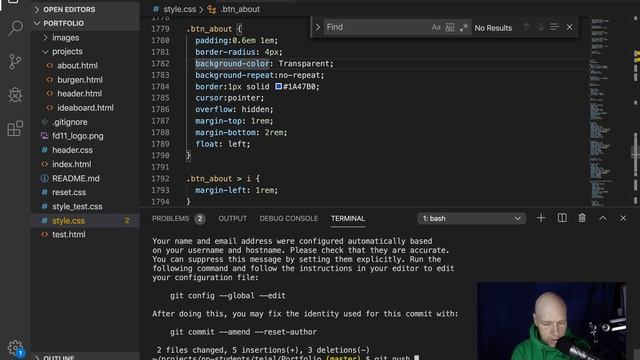Viewport: 640px width, 360px height.
Task: Open the 1: bash terminal dropdown
Action: 471,218
